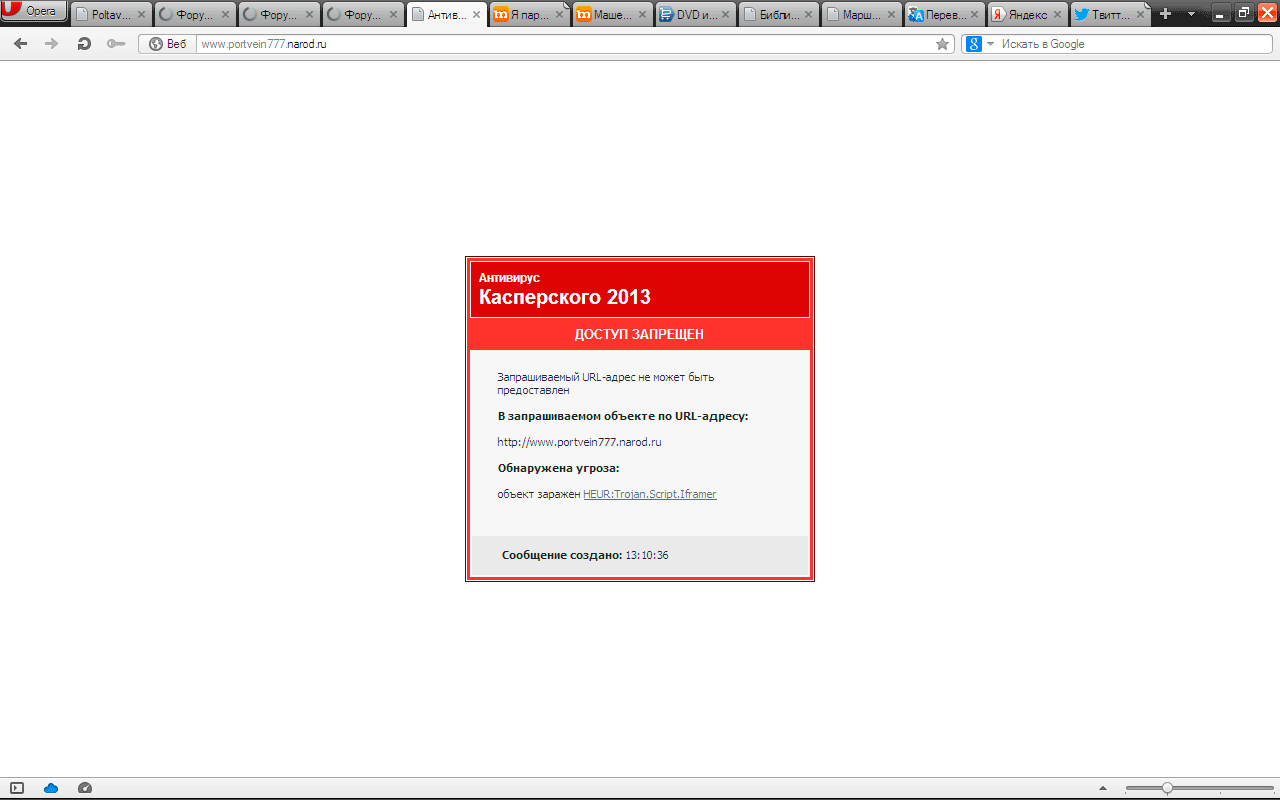Bookmark this page with the star icon
This screenshot has height=800, width=1280.
[942, 44]
